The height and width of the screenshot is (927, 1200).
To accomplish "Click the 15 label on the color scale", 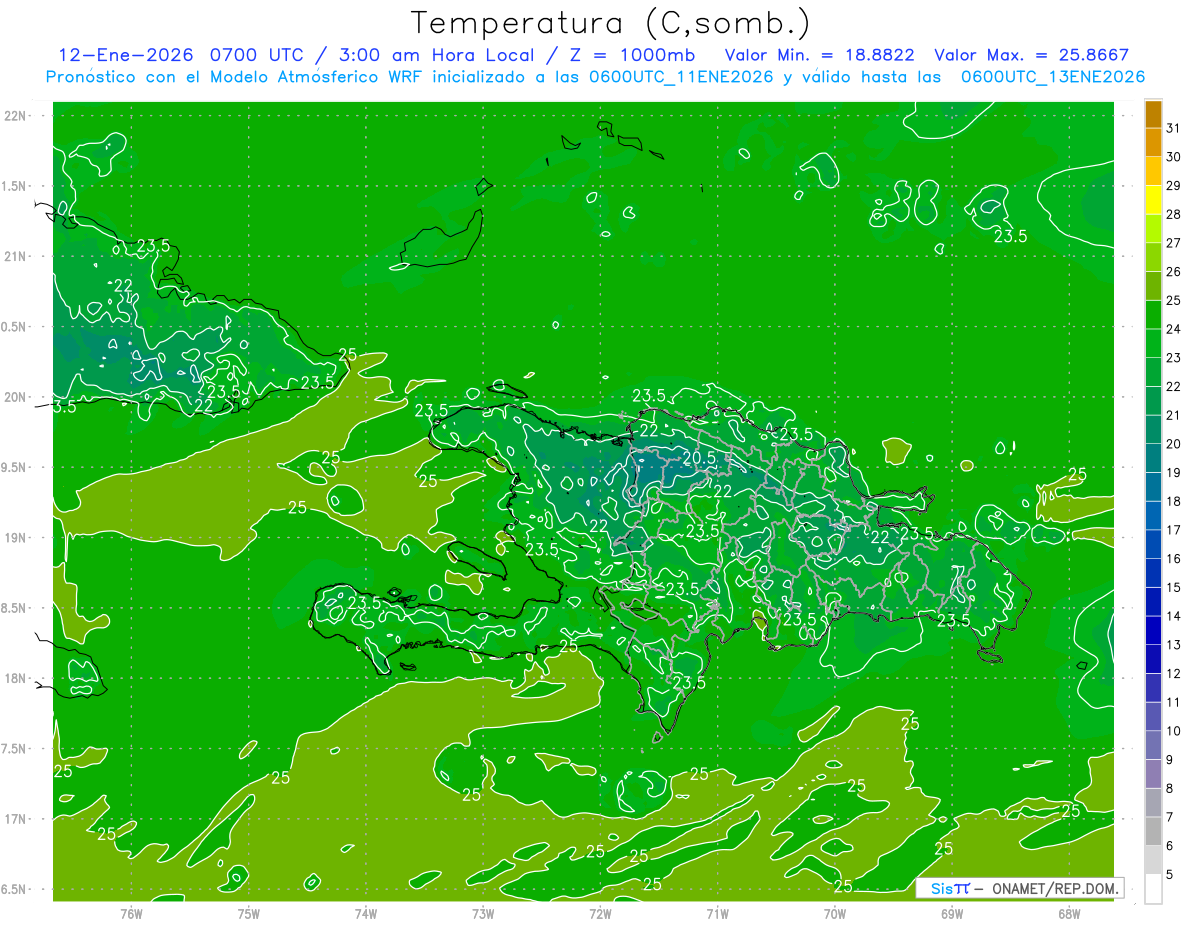I will (1174, 587).
